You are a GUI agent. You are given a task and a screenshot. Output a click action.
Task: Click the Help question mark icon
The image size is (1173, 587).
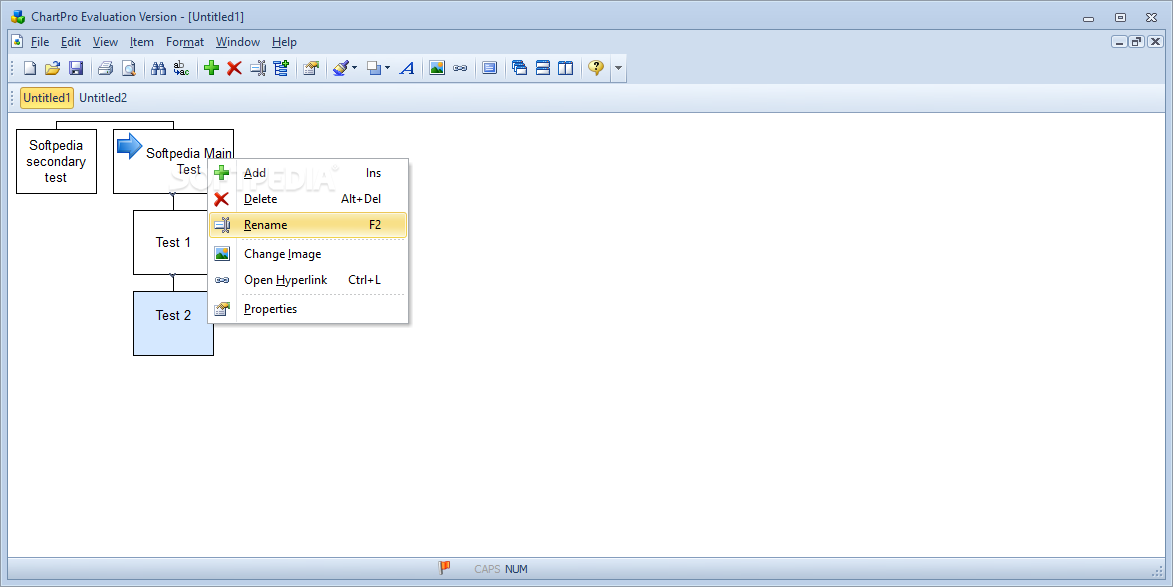coord(595,68)
